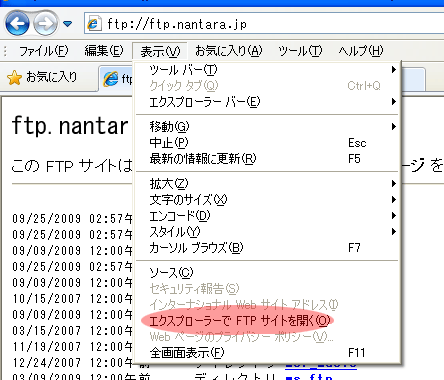Choose 最新の情報に更新(R) refresh item
444x380 pixels.
267,159
